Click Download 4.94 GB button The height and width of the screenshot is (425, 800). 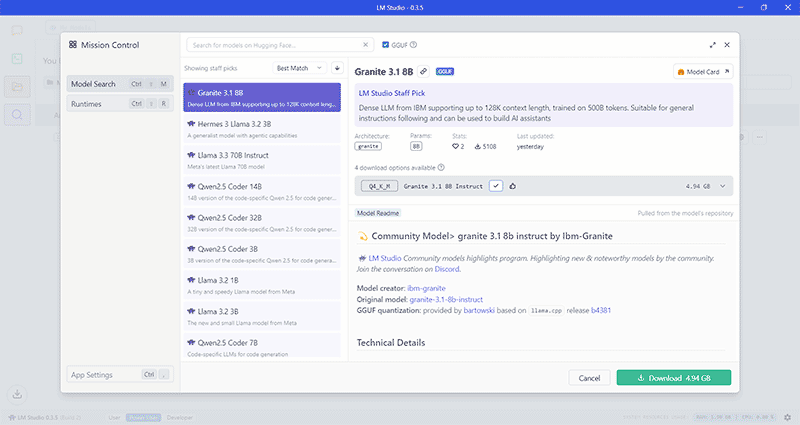tap(673, 378)
